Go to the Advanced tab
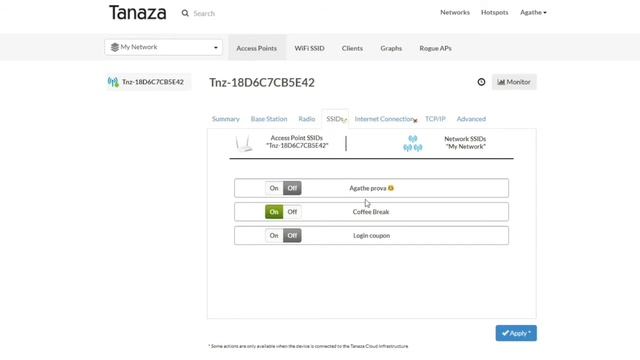The width and height of the screenshot is (640, 360). [471, 119]
